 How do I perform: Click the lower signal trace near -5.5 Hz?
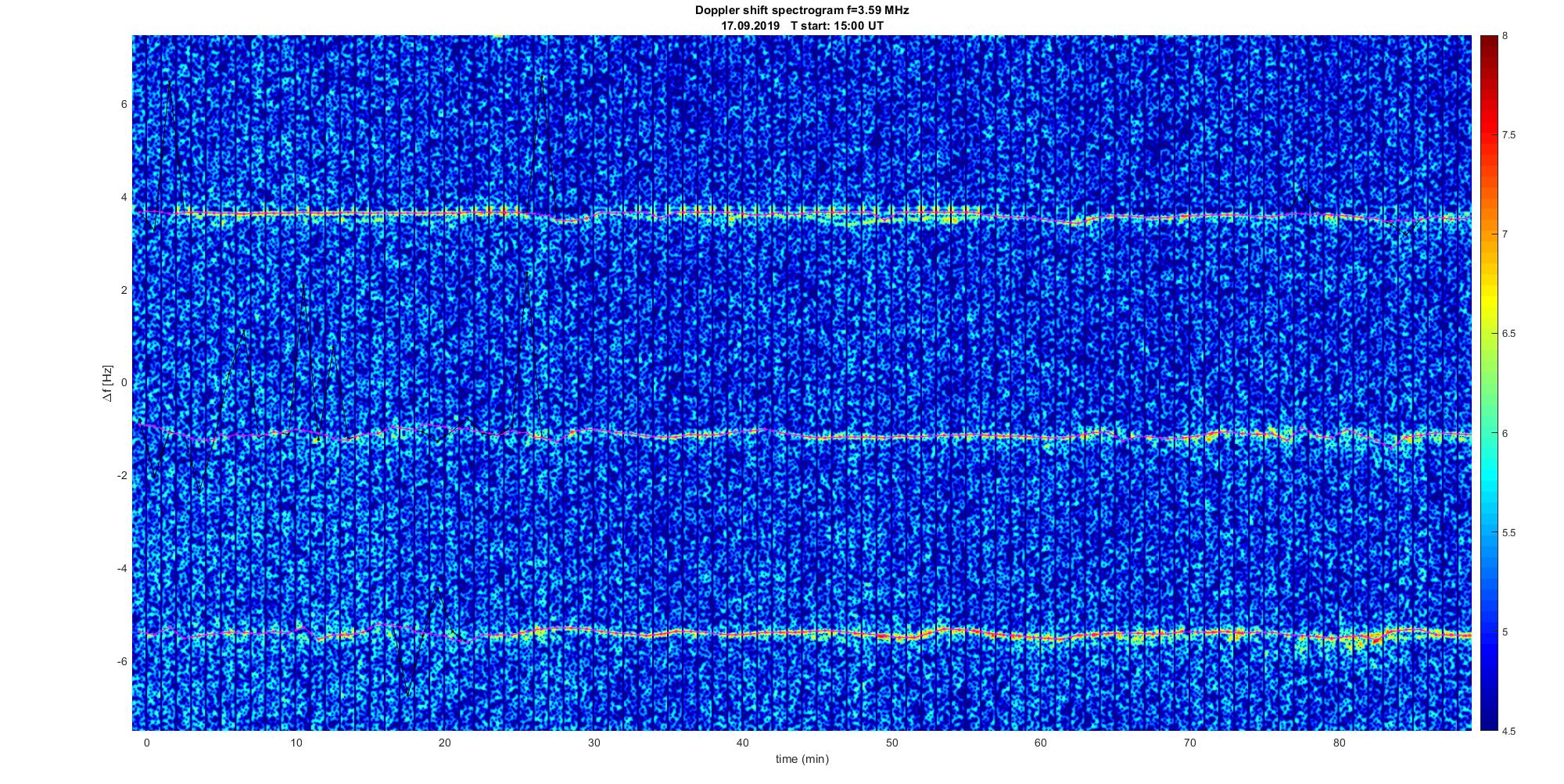click(802, 633)
